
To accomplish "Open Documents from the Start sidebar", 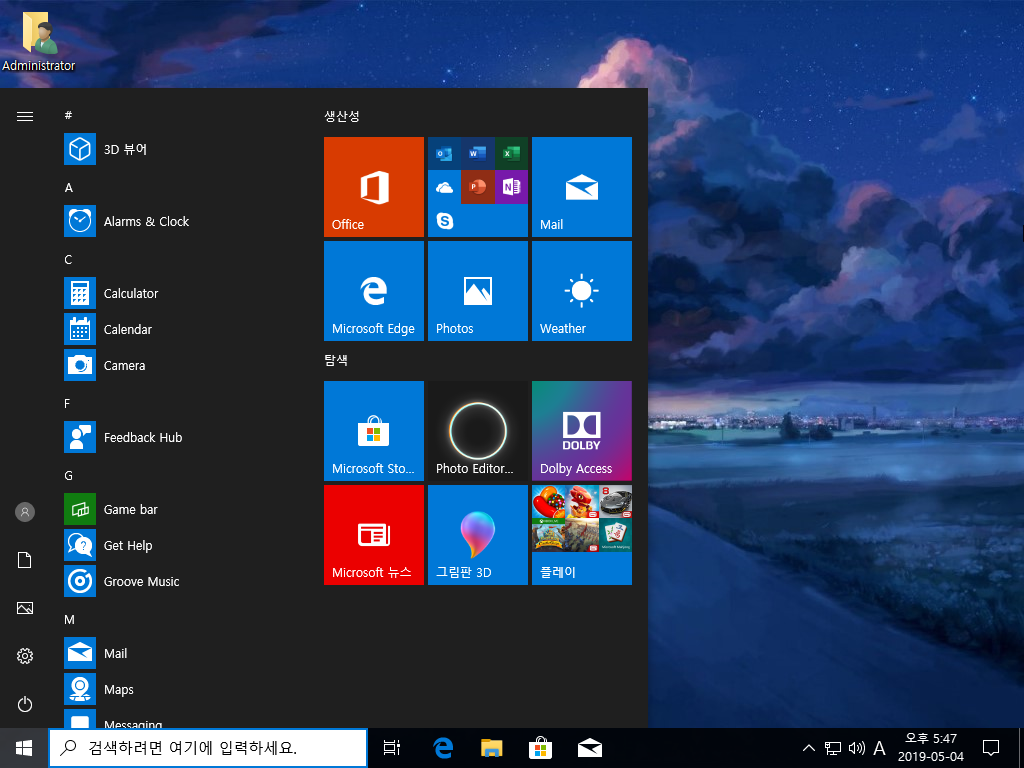I will [x=25, y=560].
